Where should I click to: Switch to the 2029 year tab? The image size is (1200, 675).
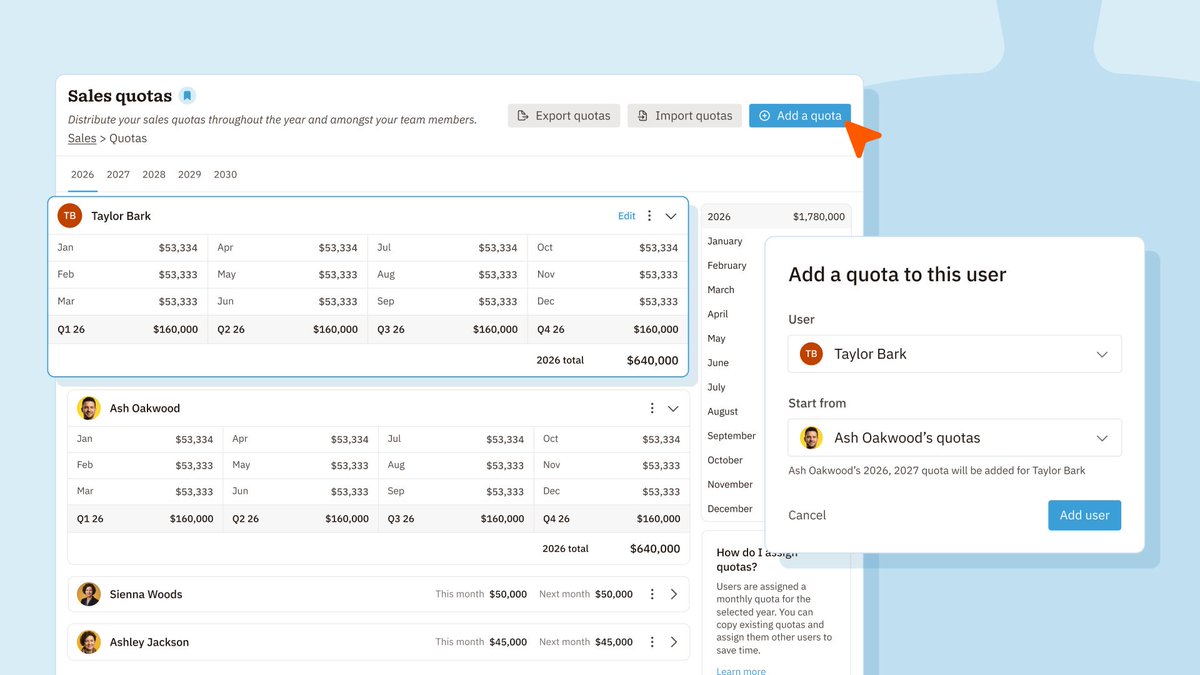[x=190, y=174]
